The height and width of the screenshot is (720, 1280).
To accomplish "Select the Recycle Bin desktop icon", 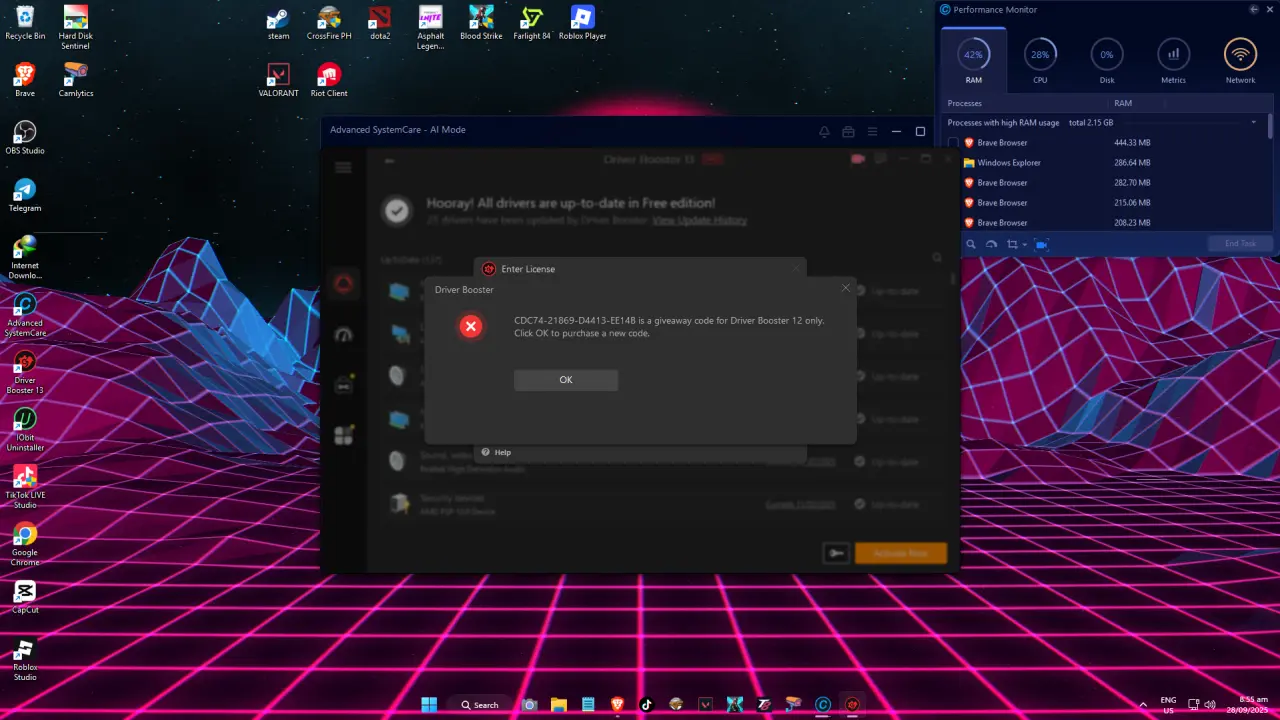I will point(25,22).
